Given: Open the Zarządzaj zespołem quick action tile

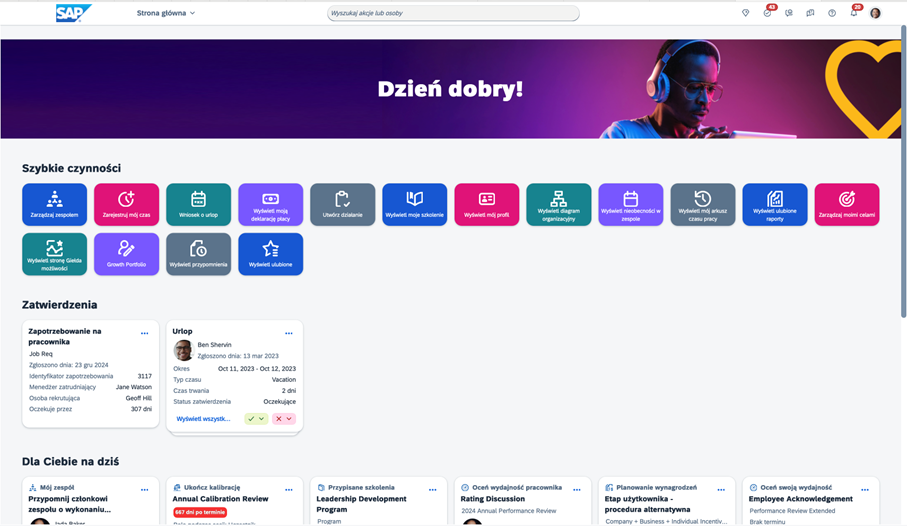Looking at the screenshot, I should click(54, 204).
